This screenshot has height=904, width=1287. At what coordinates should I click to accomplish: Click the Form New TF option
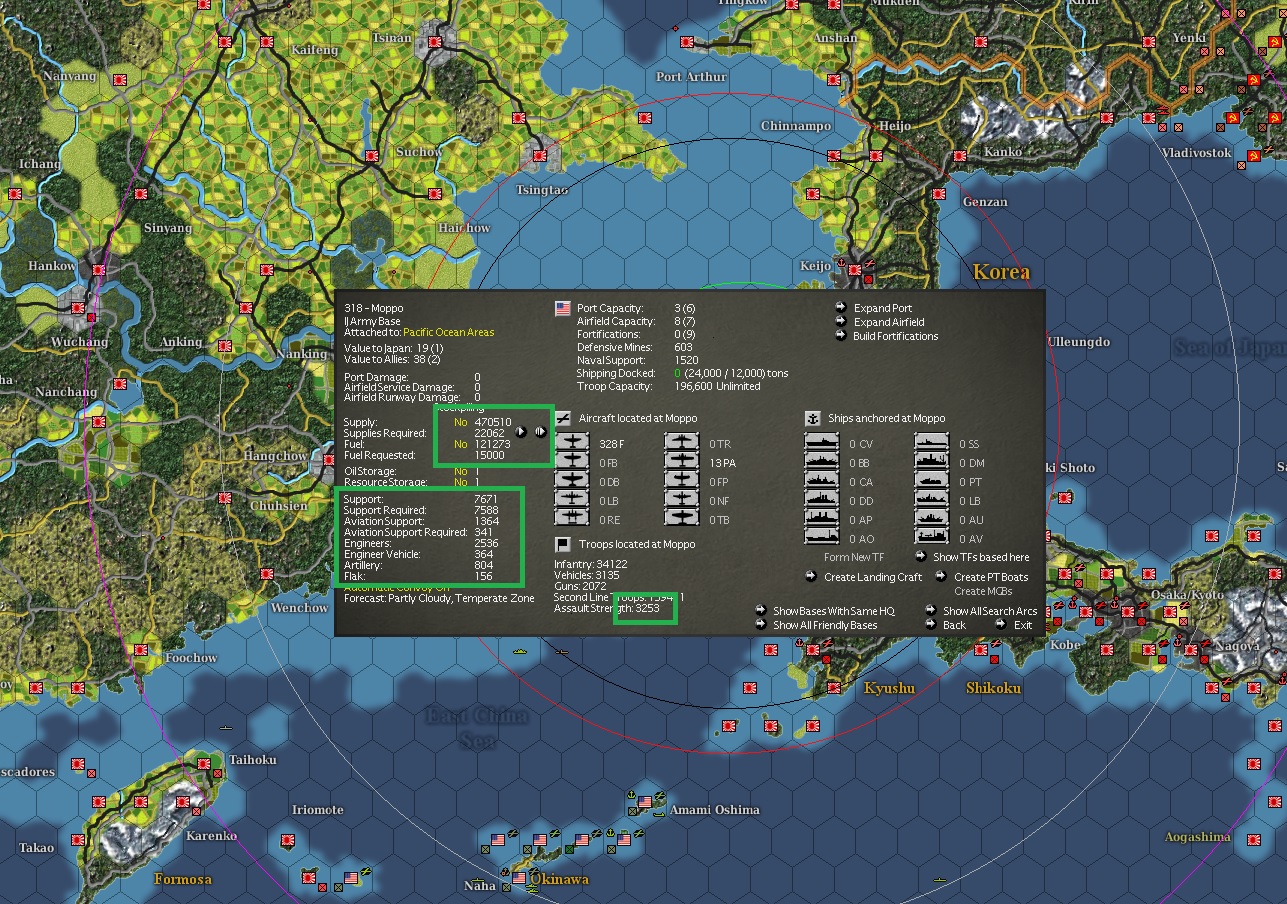click(x=854, y=557)
